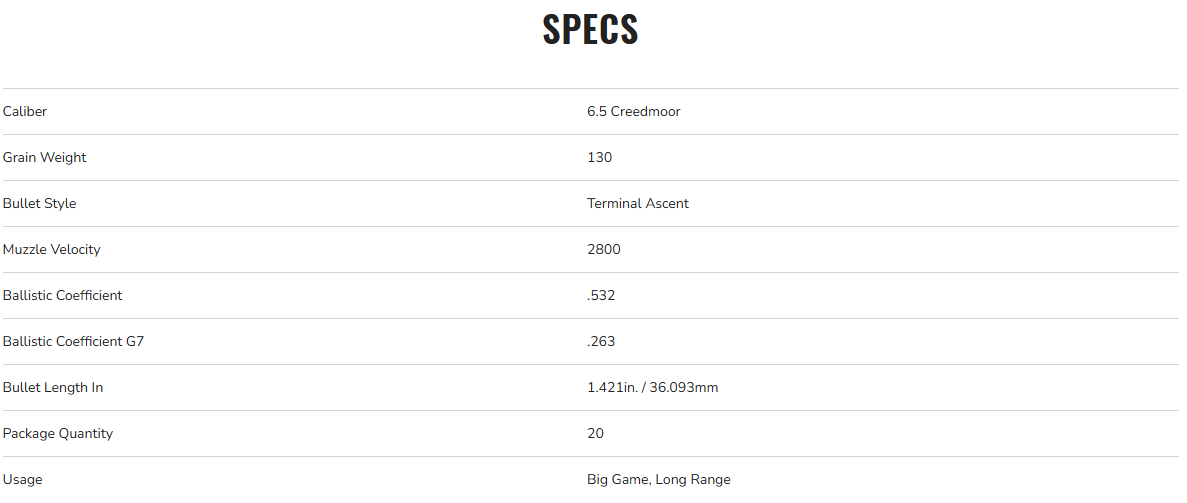Click the grain weight value 130
This screenshot has height=503, width=1187.
tap(599, 158)
